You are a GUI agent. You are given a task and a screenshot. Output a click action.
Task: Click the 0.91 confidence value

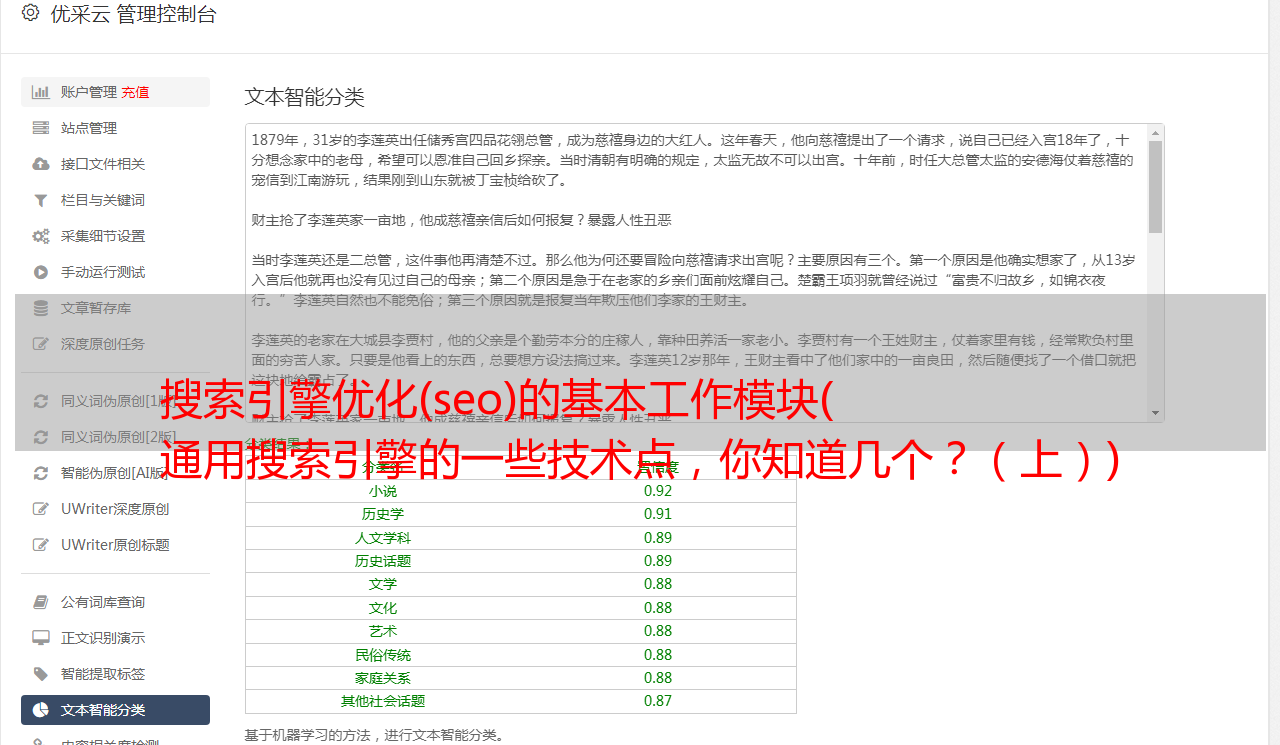[x=658, y=514]
